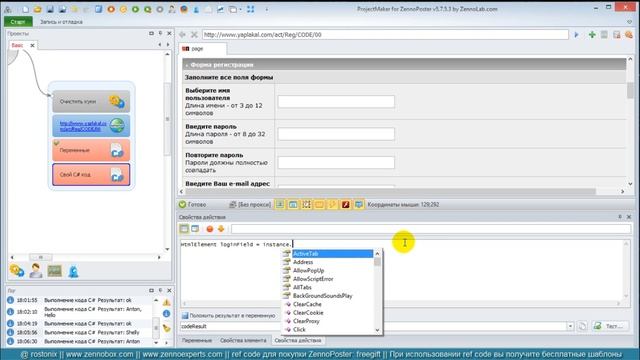Toggle the second yellow status button with window icon
The width and height of the screenshot is (640, 360).
coord(293,204)
